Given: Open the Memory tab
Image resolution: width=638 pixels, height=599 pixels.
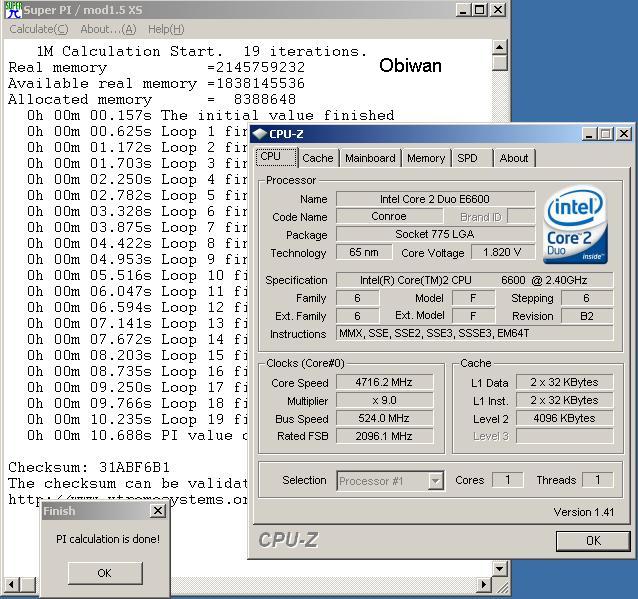Looking at the screenshot, I should pyautogui.click(x=425, y=158).
